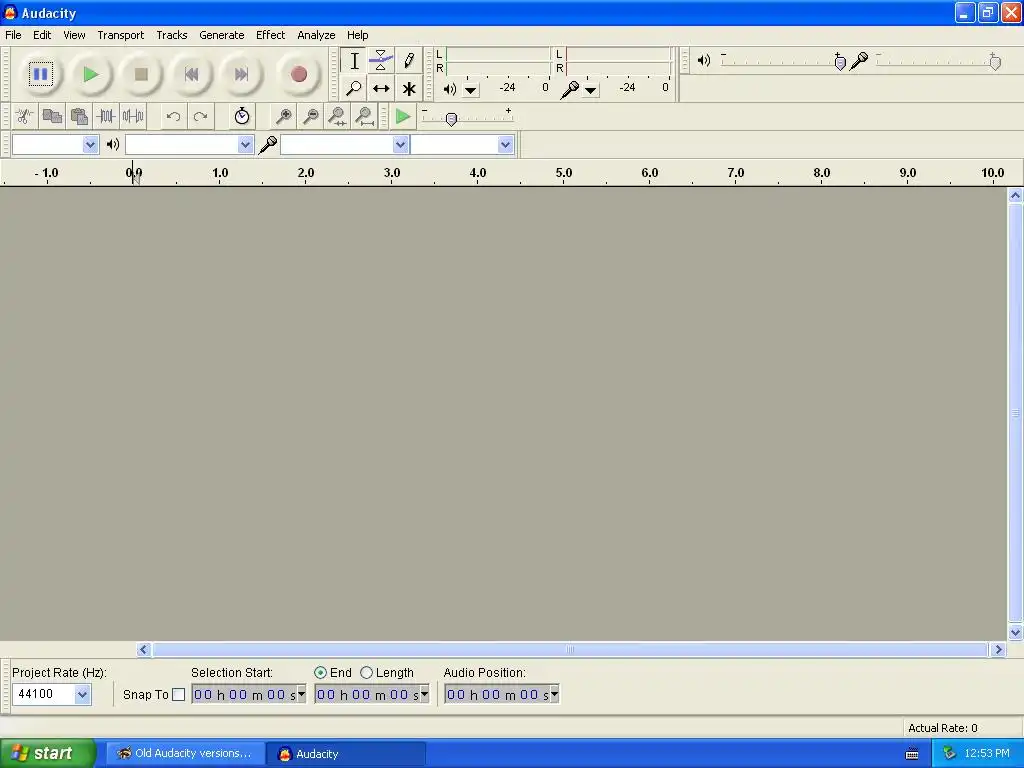Open the output meter speaker dropdown
Screen dimensions: 1024x768
click(x=471, y=90)
